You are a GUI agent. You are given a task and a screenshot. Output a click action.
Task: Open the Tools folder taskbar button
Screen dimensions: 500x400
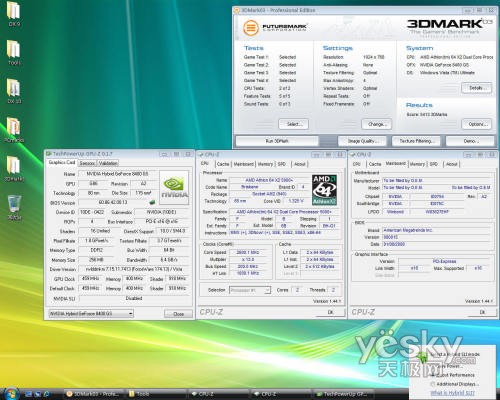click(156, 394)
